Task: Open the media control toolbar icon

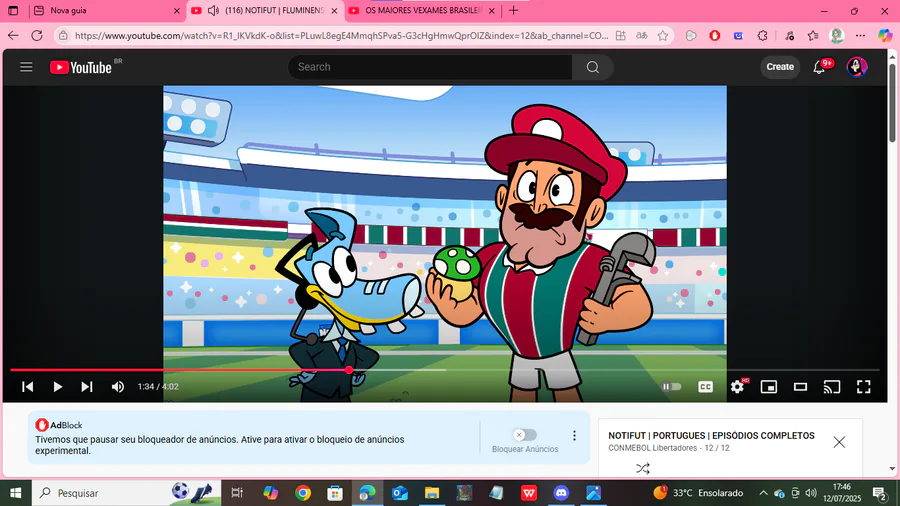Action: click(789, 36)
